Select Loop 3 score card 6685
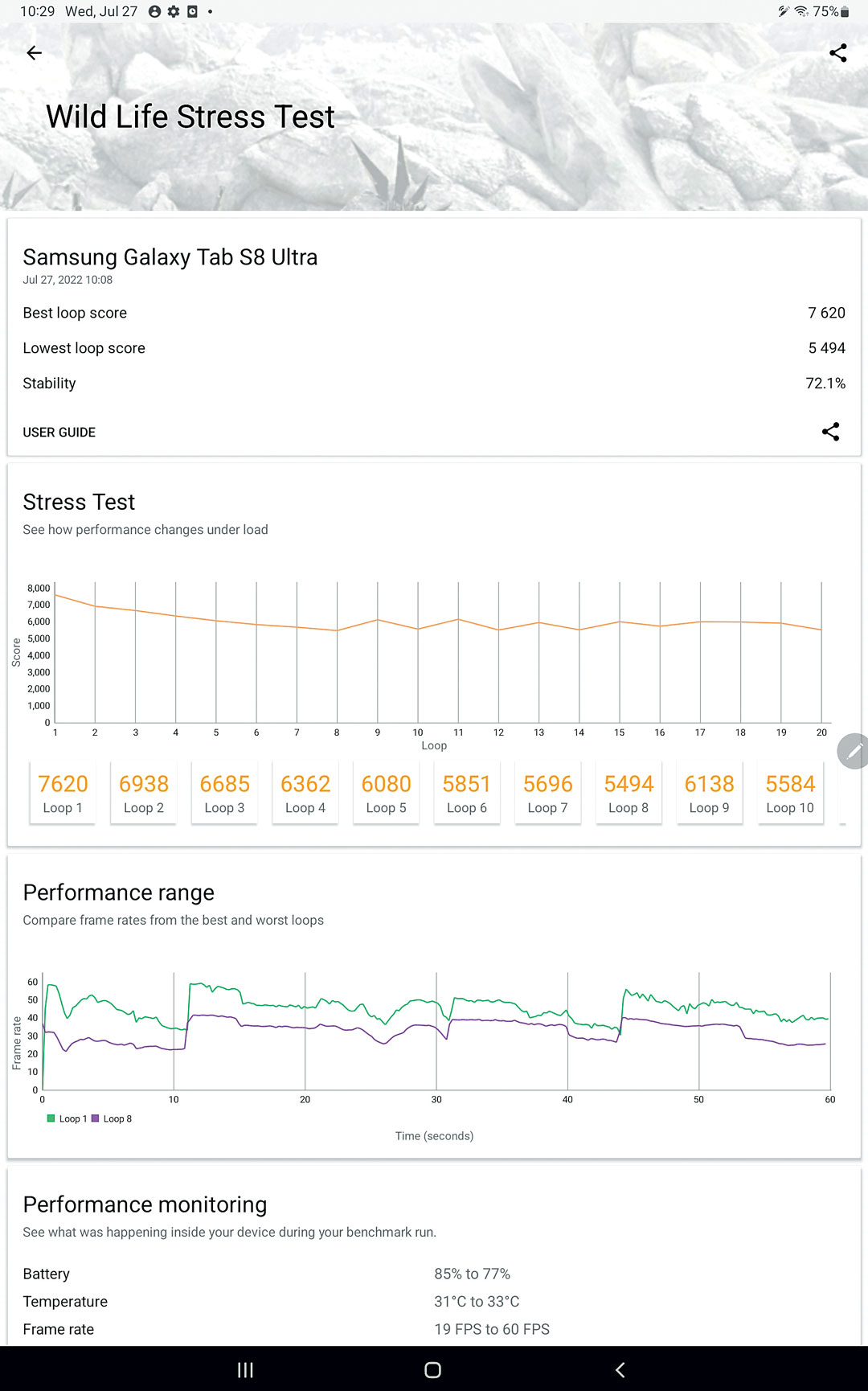Viewport: 868px width, 1391px height. (x=224, y=793)
